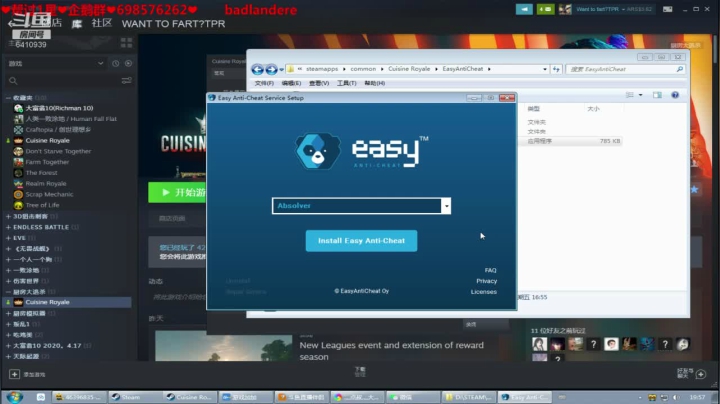The width and height of the screenshot is (720, 404).
Task: Click the Steam library search magnifier icon
Action: 13,81
